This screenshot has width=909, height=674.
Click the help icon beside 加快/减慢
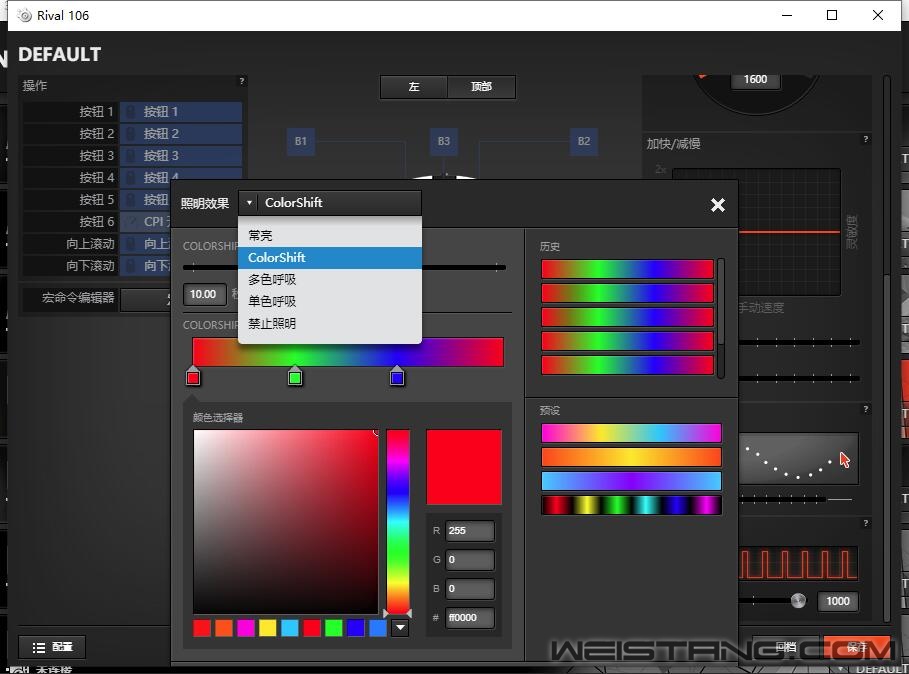pos(865,139)
